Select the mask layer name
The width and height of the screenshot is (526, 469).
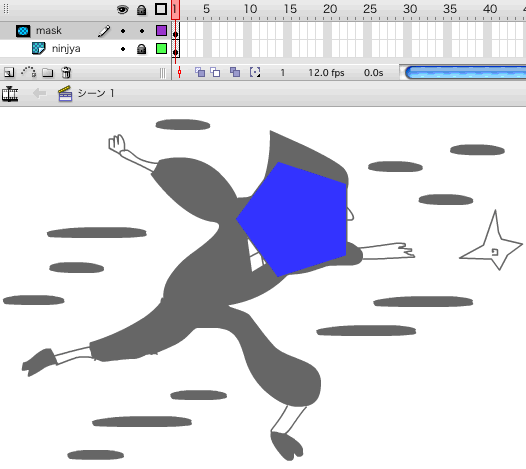(x=49, y=31)
